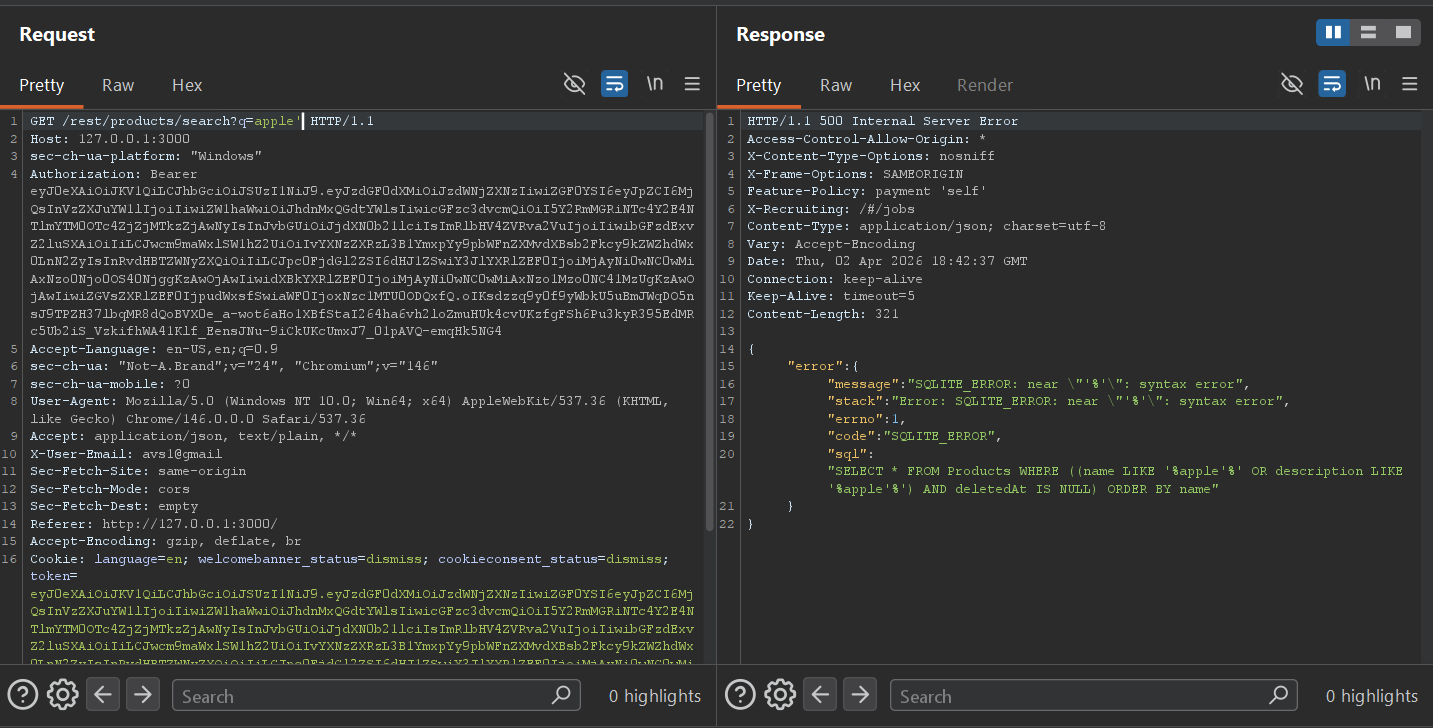Go to previous Request search match

[104, 694]
